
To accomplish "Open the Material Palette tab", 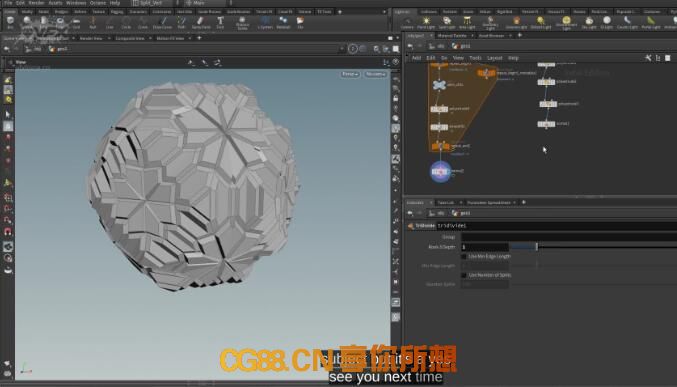I will tap(452, 35).
